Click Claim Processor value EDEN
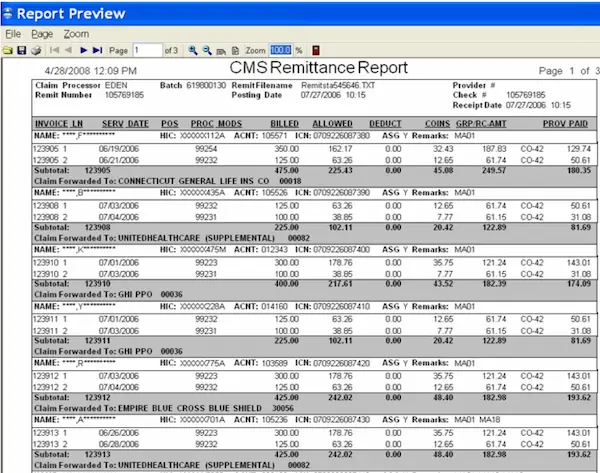This screenshot has width=600, height=473. click(x=116, y=85)
